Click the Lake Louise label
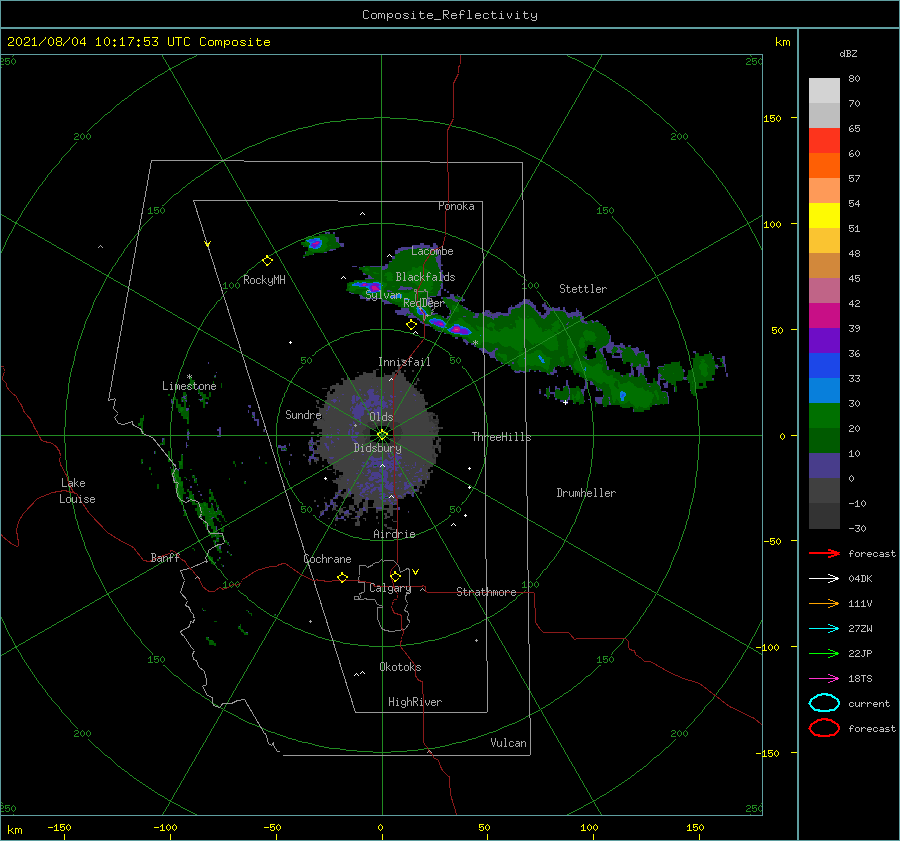 tap(77, 491)
